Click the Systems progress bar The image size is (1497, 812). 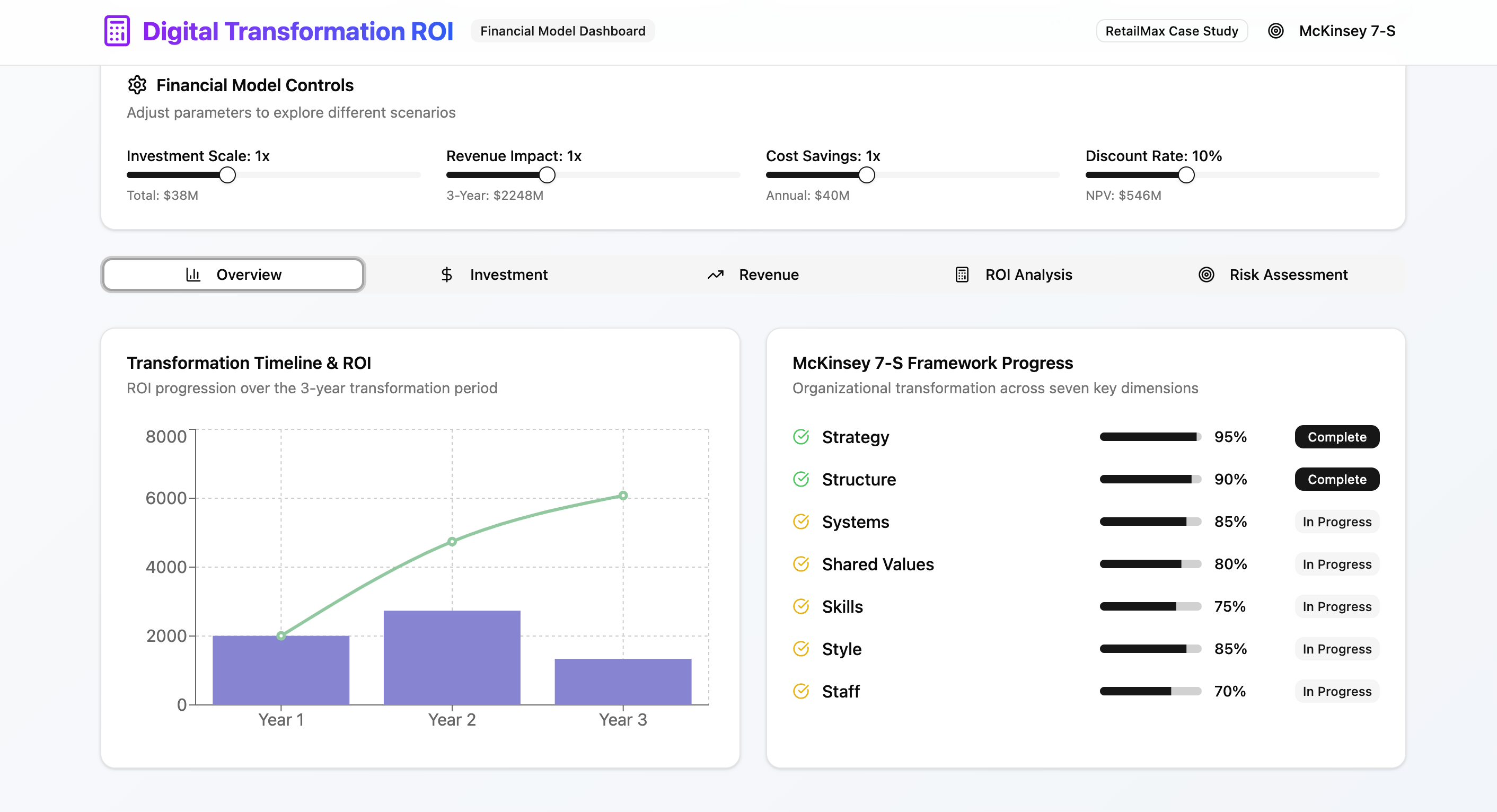click(x=1150, y=522)
